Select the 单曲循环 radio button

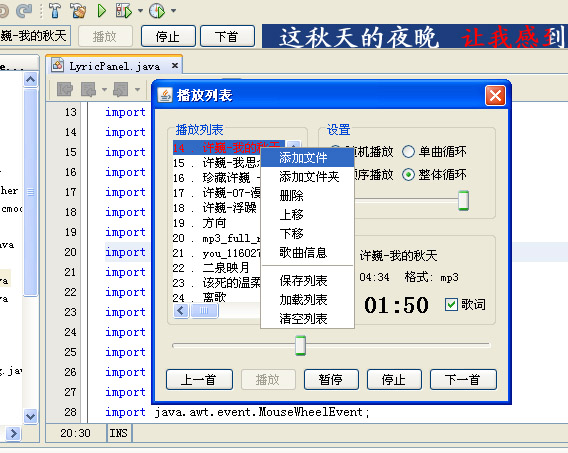[x=408, y=151]
